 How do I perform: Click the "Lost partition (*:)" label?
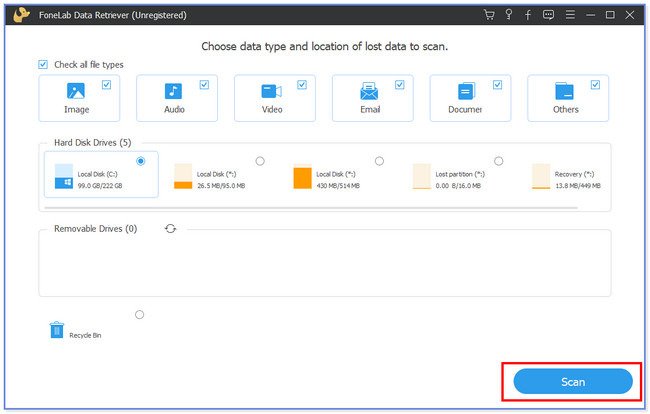(460, 174)
